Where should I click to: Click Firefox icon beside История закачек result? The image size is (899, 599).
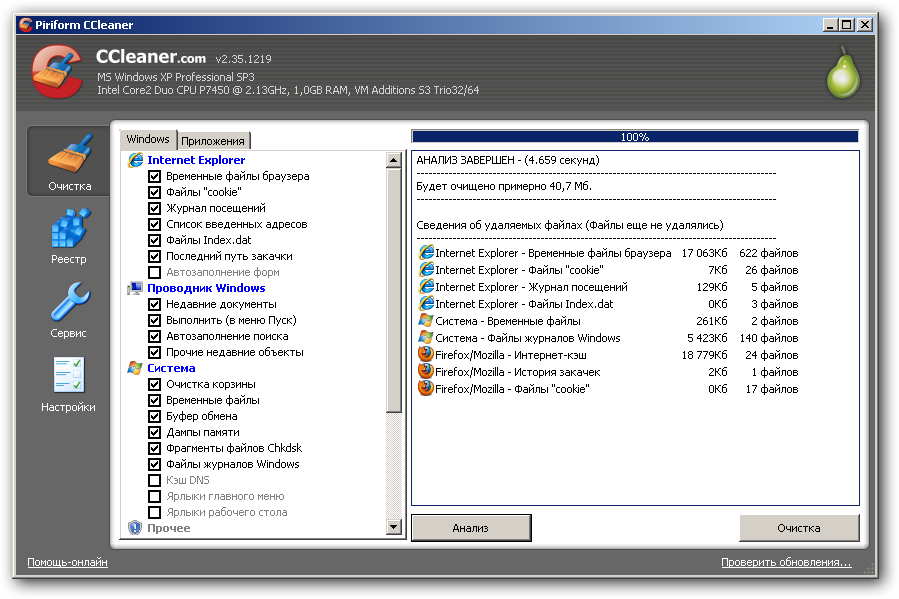[426, 371]
